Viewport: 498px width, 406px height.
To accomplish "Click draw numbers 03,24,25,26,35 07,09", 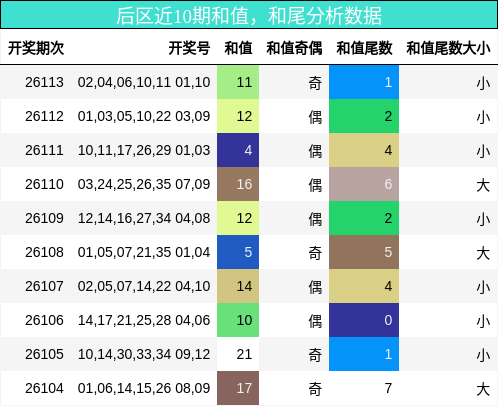I will pos(144,184).
